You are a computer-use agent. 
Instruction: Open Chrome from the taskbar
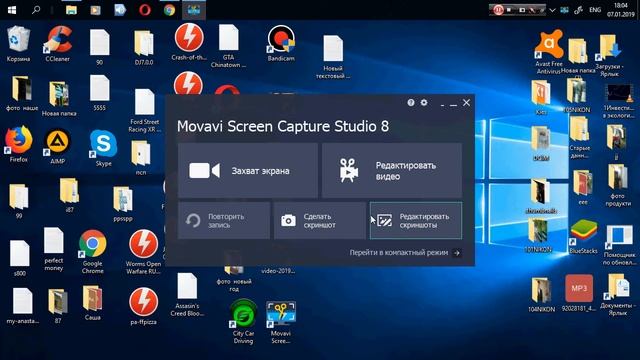click(169, 10)
